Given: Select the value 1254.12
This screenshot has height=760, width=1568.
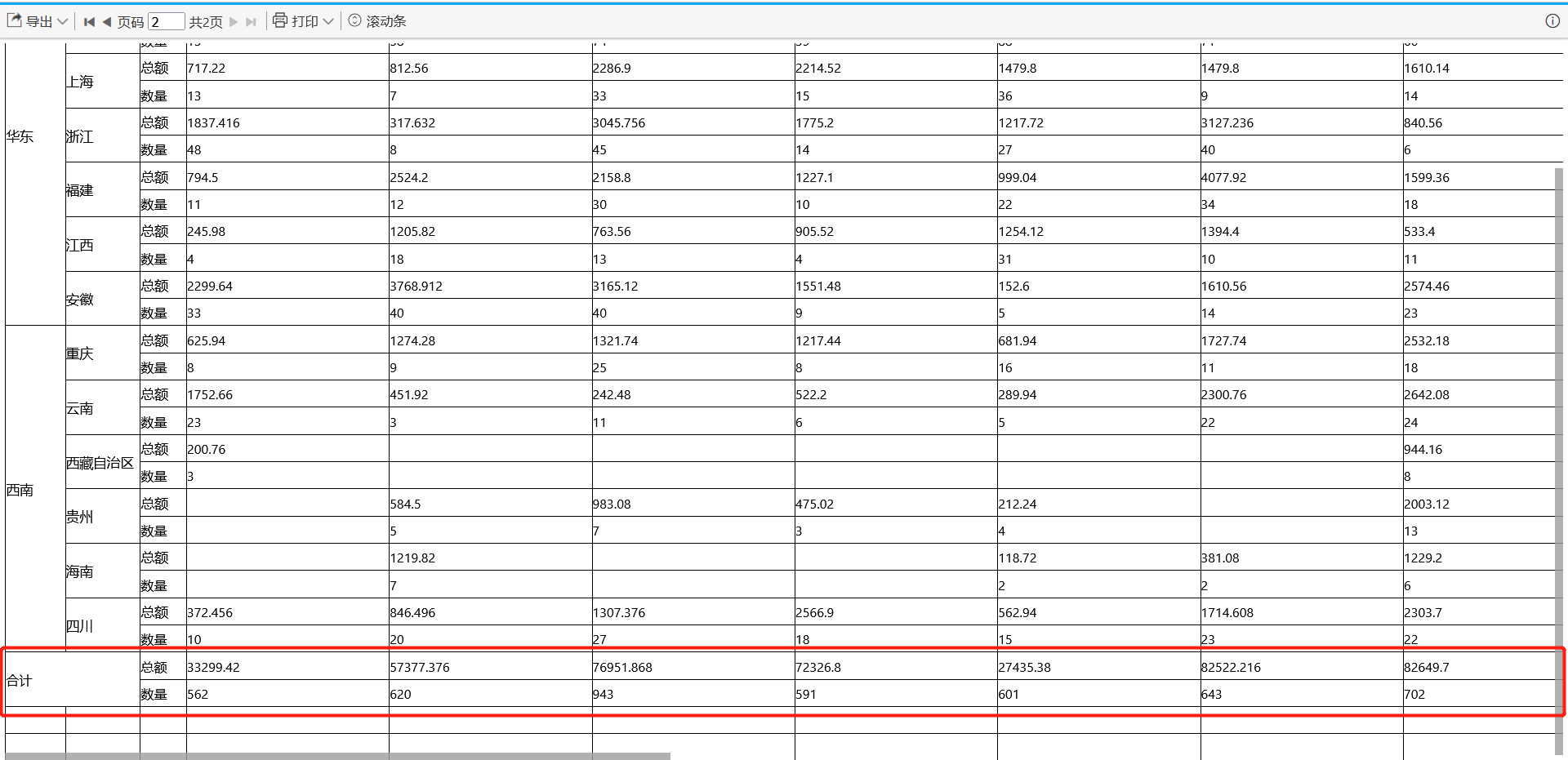Looking at the screenshot, I should coord(1022,232).
